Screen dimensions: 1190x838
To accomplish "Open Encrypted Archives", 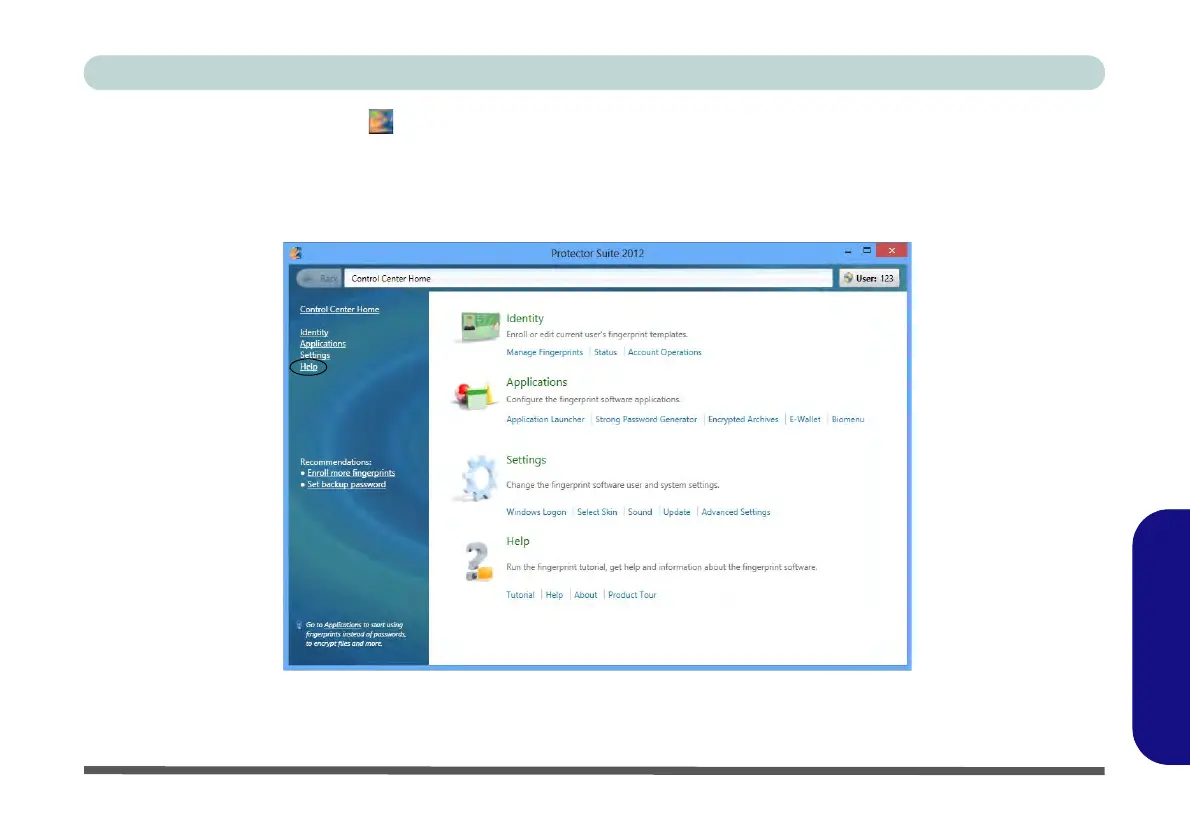I will tap(743, 419).
